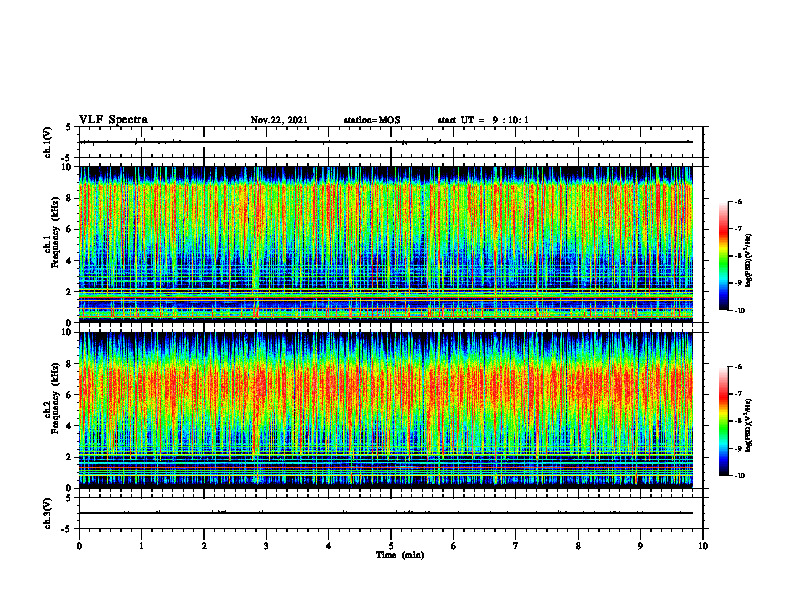Viewport: 792px width, 612px height.
Task: Click the time axis tick label "6"
Action: pos(454,546)
